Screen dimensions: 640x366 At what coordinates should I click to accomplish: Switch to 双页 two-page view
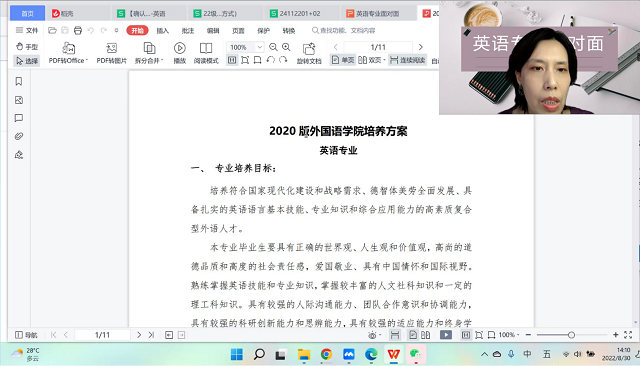tap(370, 60)
